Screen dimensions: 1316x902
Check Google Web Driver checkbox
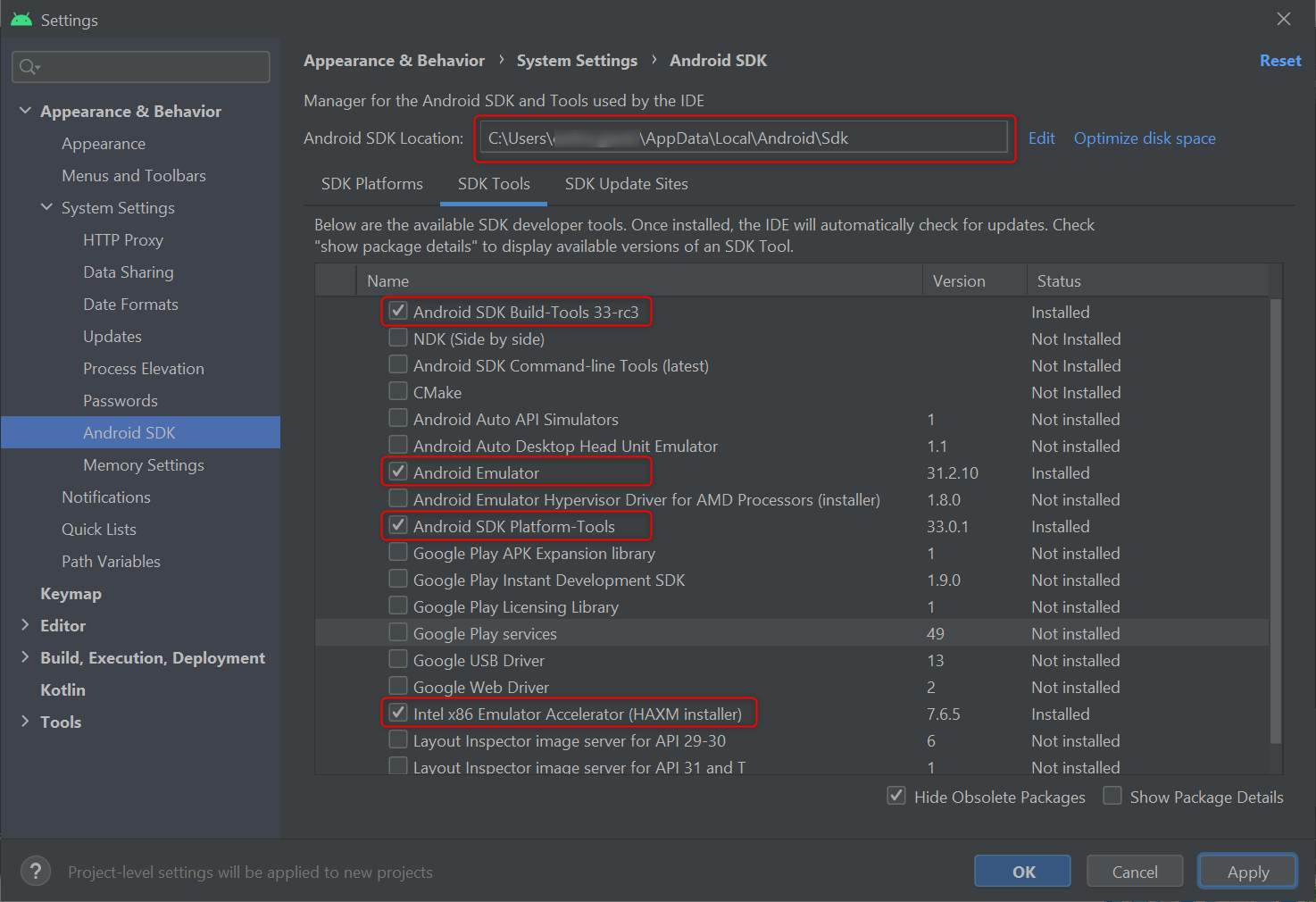coord(398,687)
